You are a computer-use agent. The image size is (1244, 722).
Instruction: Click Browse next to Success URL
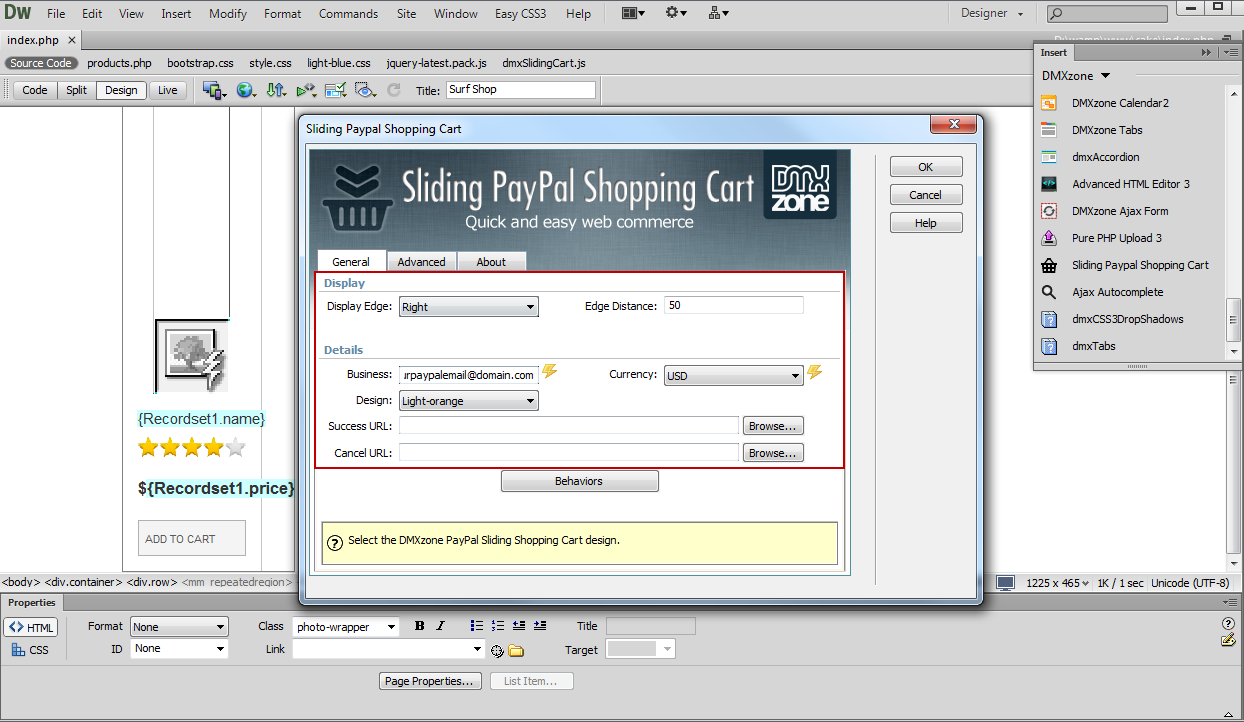click(774, 426)
